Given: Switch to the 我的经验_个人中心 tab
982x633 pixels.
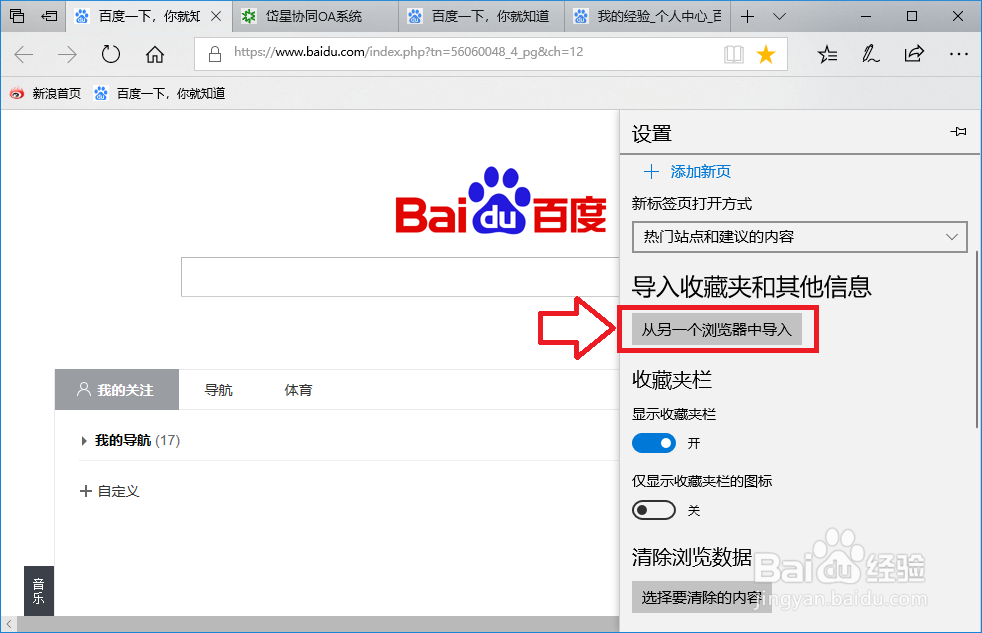Looking at the screenshot, I should pos(648,16).
